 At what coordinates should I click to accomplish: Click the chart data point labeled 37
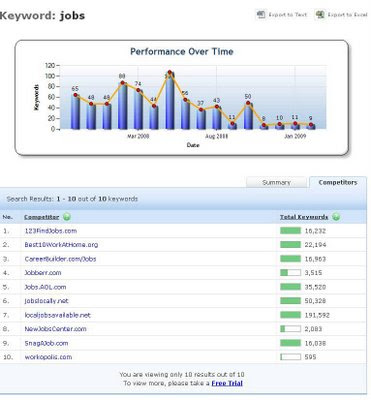tap(201, 110)
